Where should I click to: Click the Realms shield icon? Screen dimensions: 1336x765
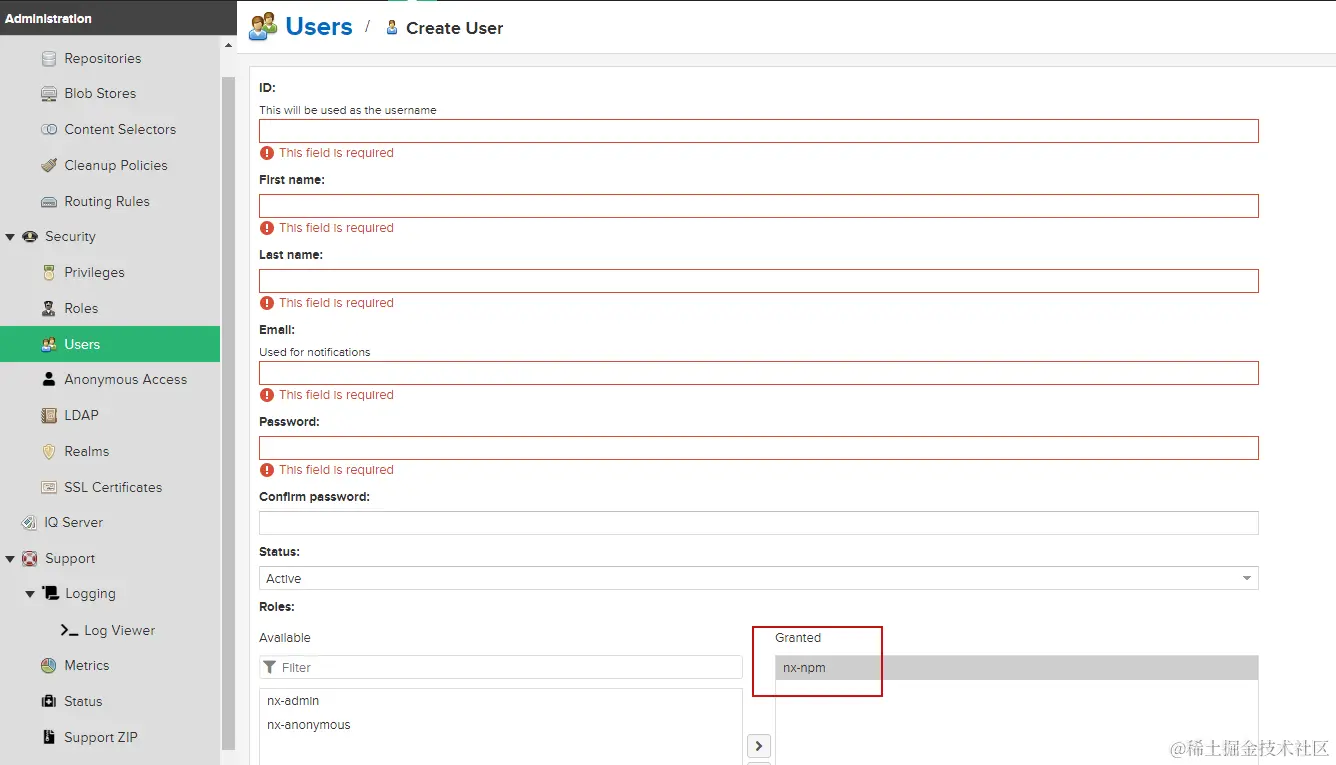coord(48,452)
